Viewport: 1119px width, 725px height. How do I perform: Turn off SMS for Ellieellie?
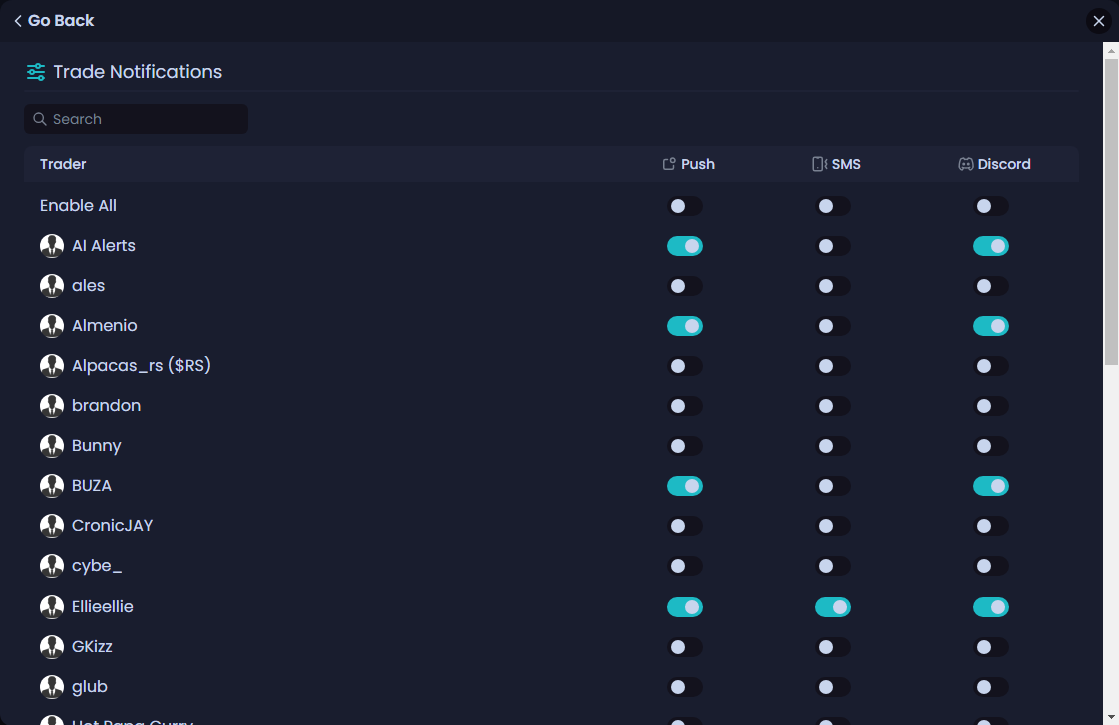(x=833, y=607)
